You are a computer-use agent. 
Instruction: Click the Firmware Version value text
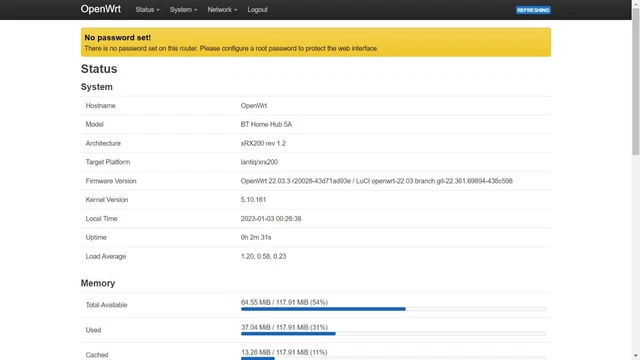click(x=376, y=181)
